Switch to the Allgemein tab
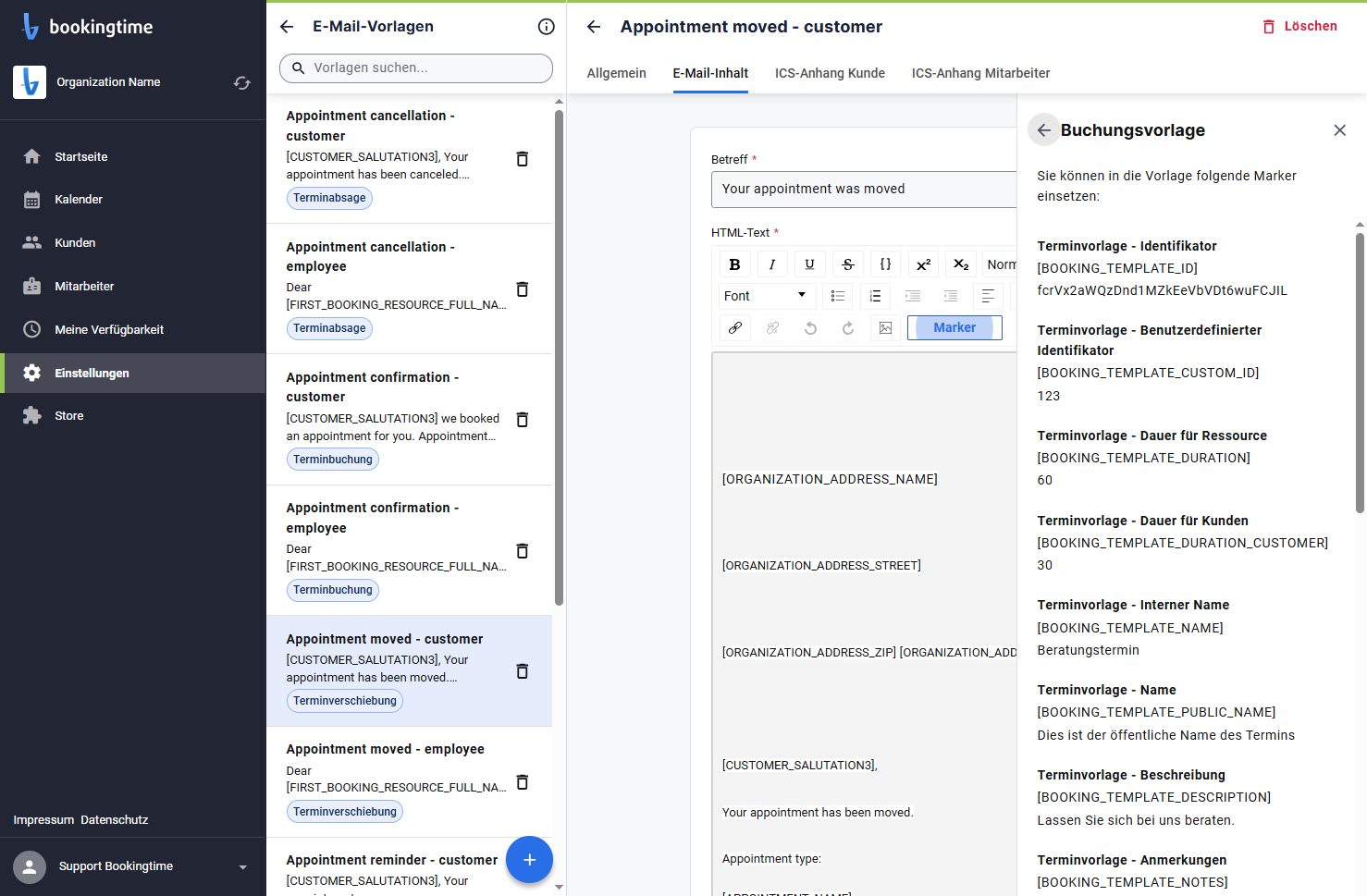This screenshot has width=1367, height=896. [x=617, y=73]
